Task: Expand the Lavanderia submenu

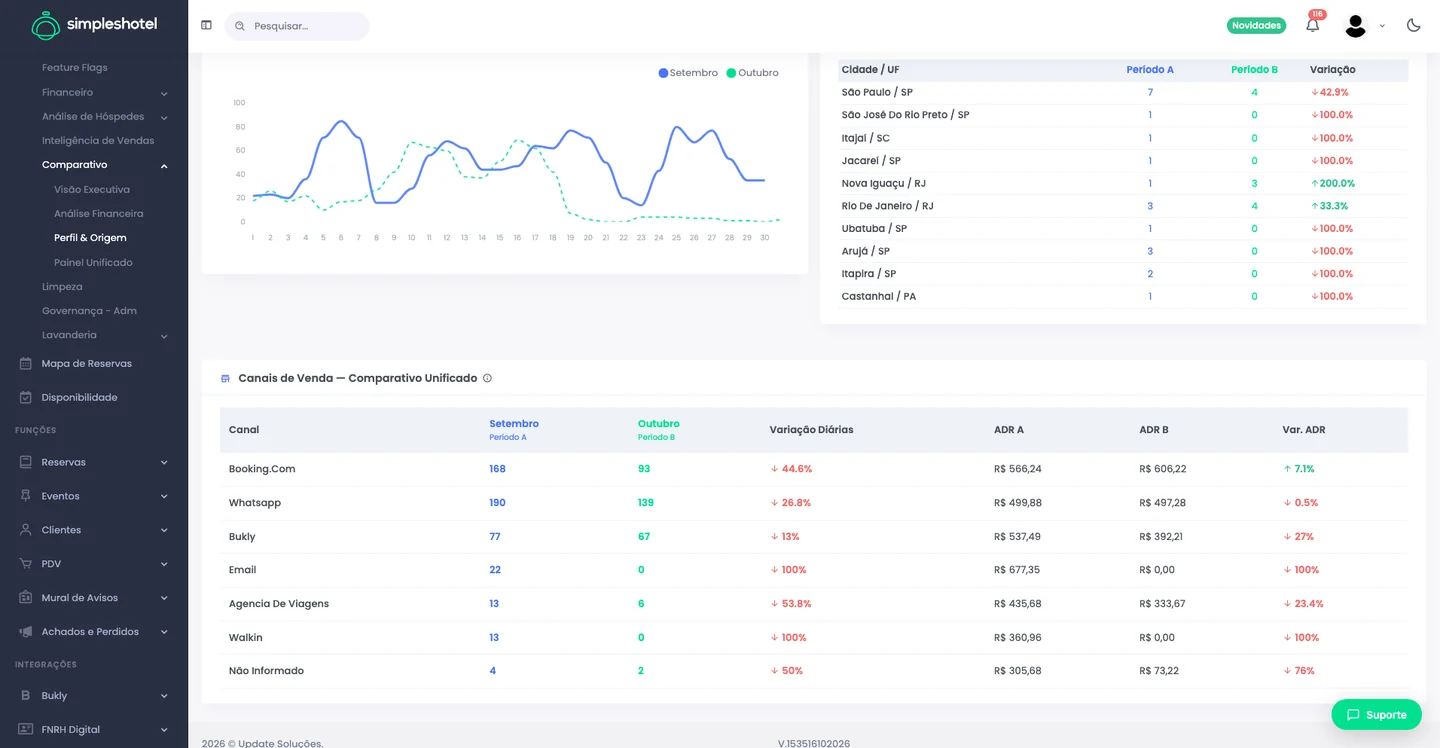Action: (x=164, y=336)
